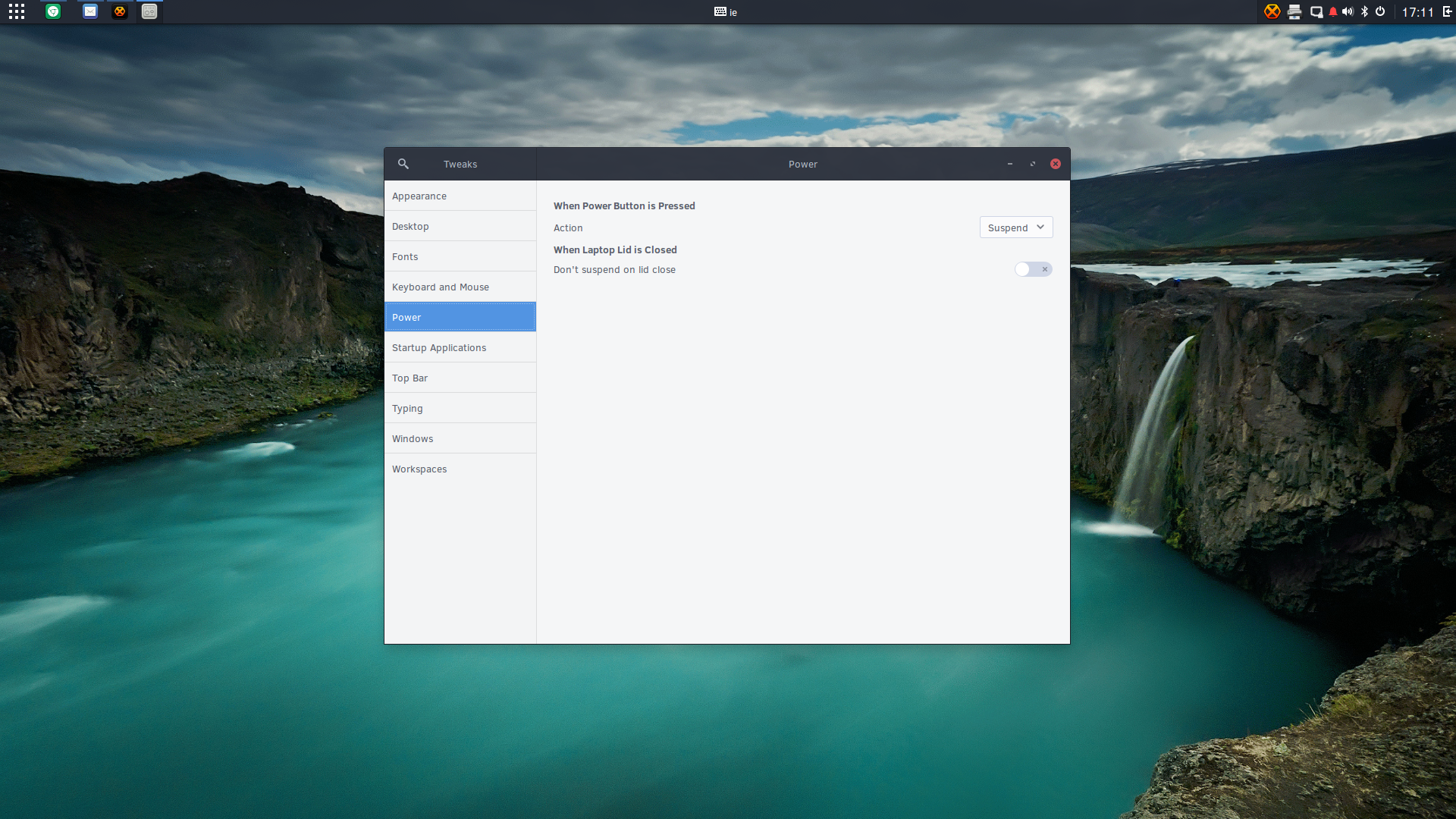Open the Typing section
Screen dimensions: 1456x819
point(460,408)
